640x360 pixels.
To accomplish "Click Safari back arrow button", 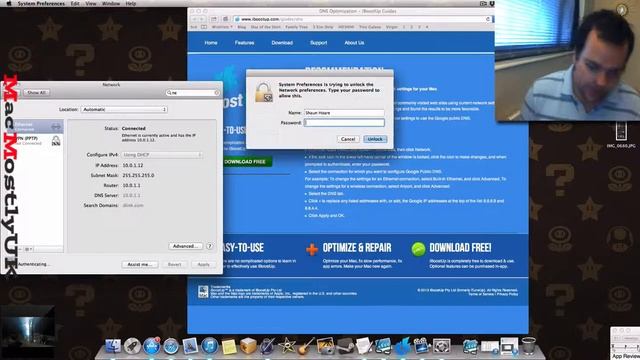I will [195, 19].
